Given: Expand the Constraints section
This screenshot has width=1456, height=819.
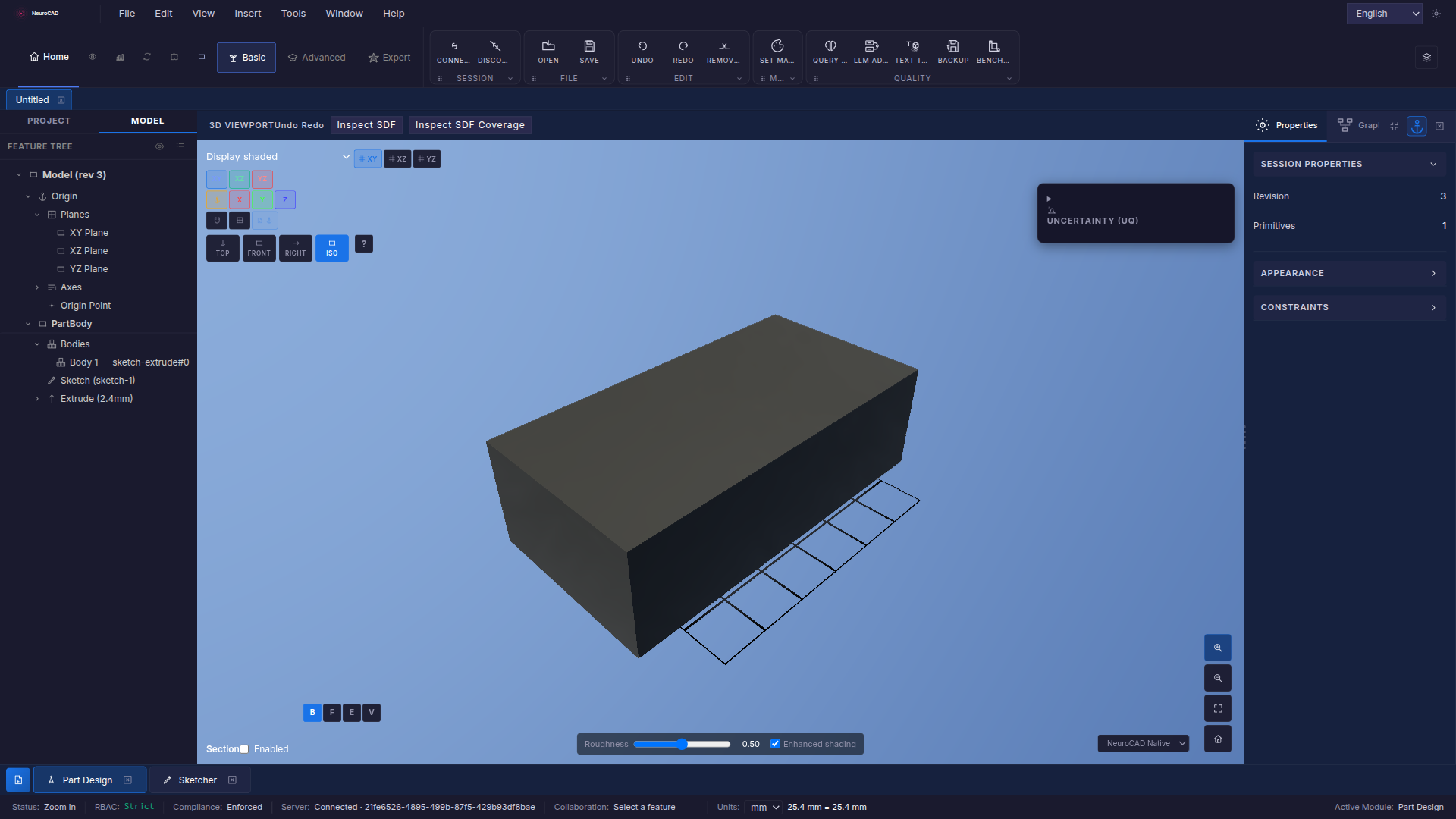Looking at the screenshot, I should tap(1349, 307).
